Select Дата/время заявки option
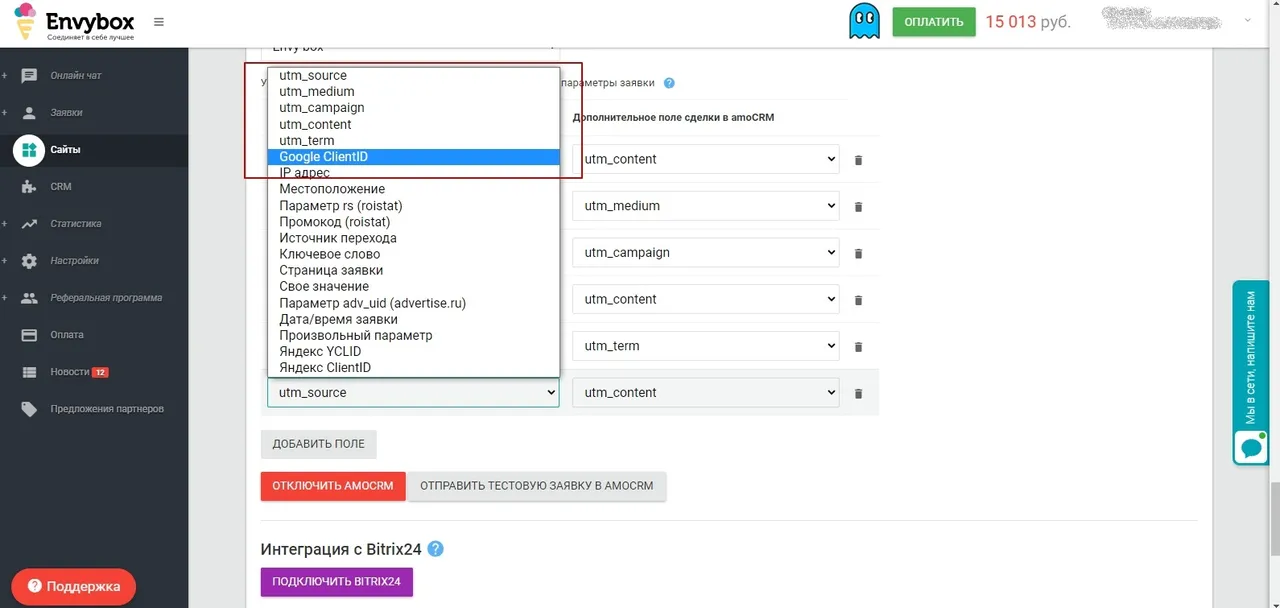The height and width of the screenshot is (608, 1280). coord(413,319)
